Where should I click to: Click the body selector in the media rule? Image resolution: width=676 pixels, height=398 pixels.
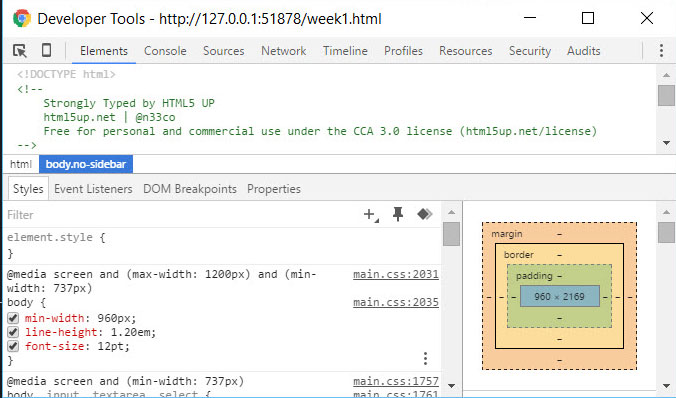point(20,302)
